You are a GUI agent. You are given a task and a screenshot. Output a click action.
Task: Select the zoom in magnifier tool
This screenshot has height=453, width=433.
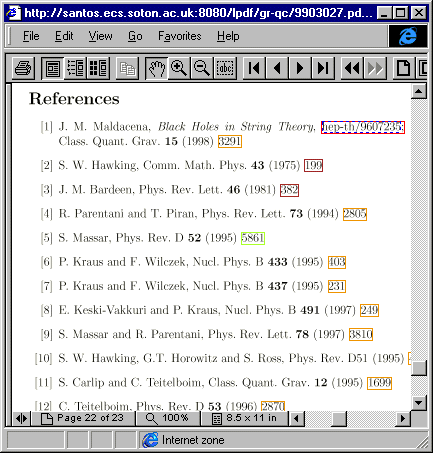click(179, 68)
